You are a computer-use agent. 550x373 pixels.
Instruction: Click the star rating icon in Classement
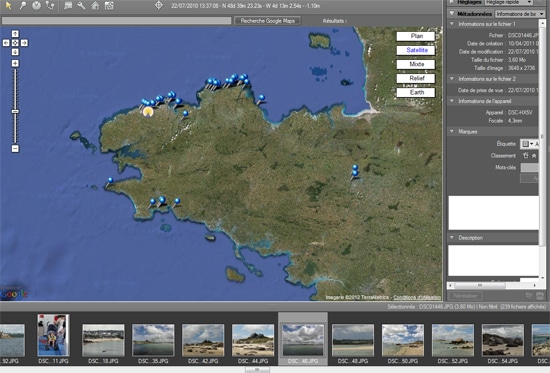coord(534,155)
